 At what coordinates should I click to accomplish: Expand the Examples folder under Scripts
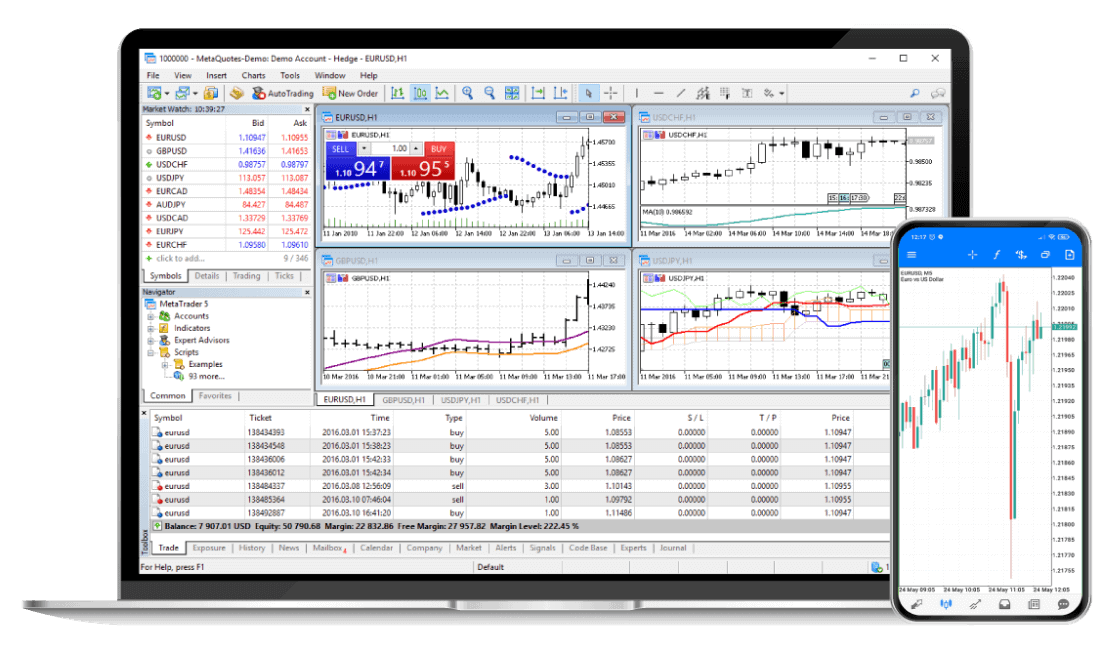tap(165, 365)
